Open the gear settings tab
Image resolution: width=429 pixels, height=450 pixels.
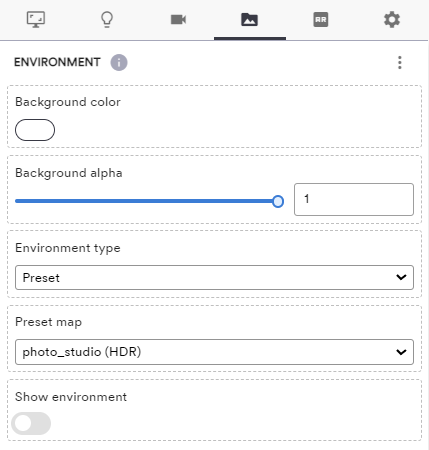392,20
